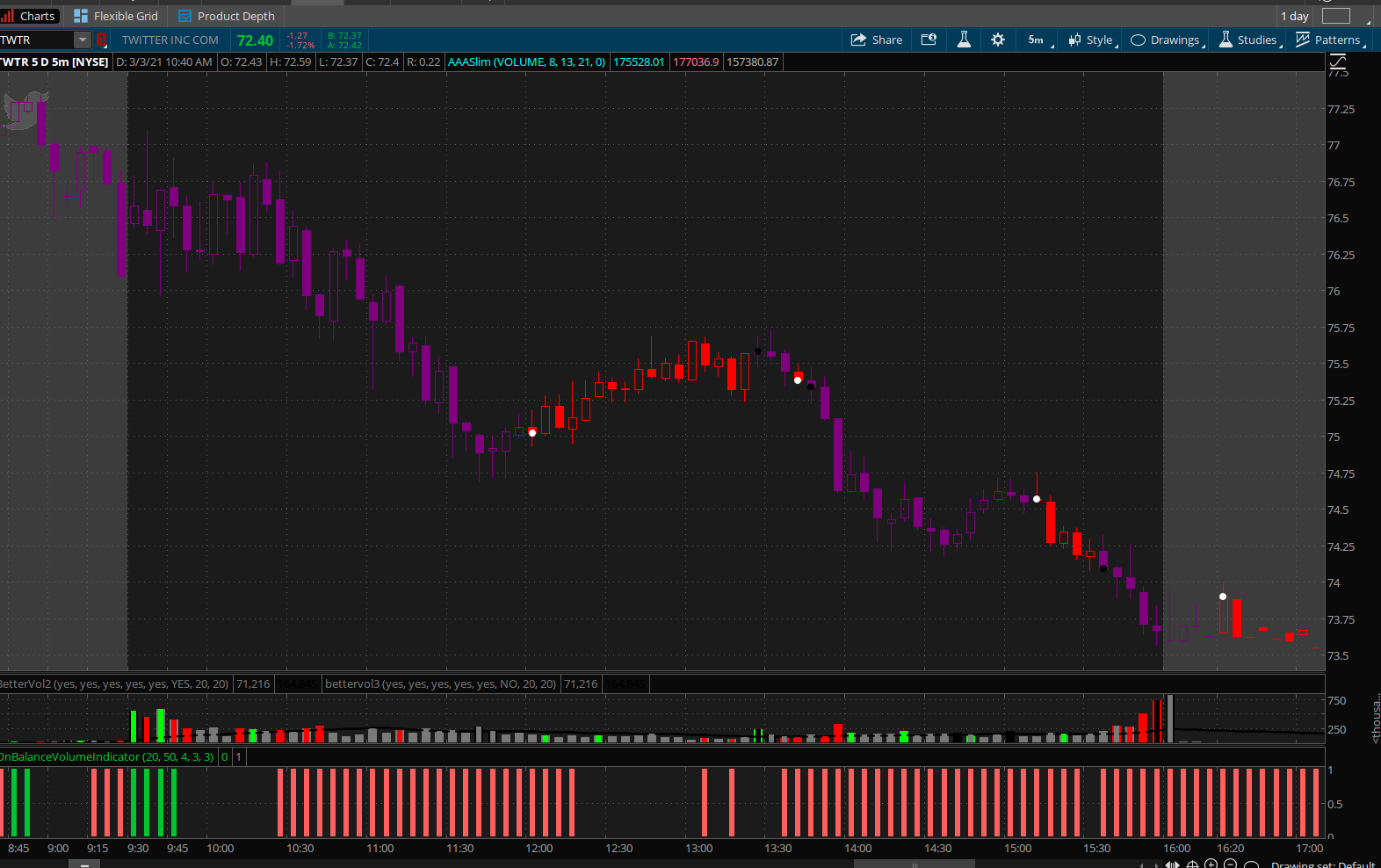
Task: Click the ask price A: 72.42
Action: (344, 45)
